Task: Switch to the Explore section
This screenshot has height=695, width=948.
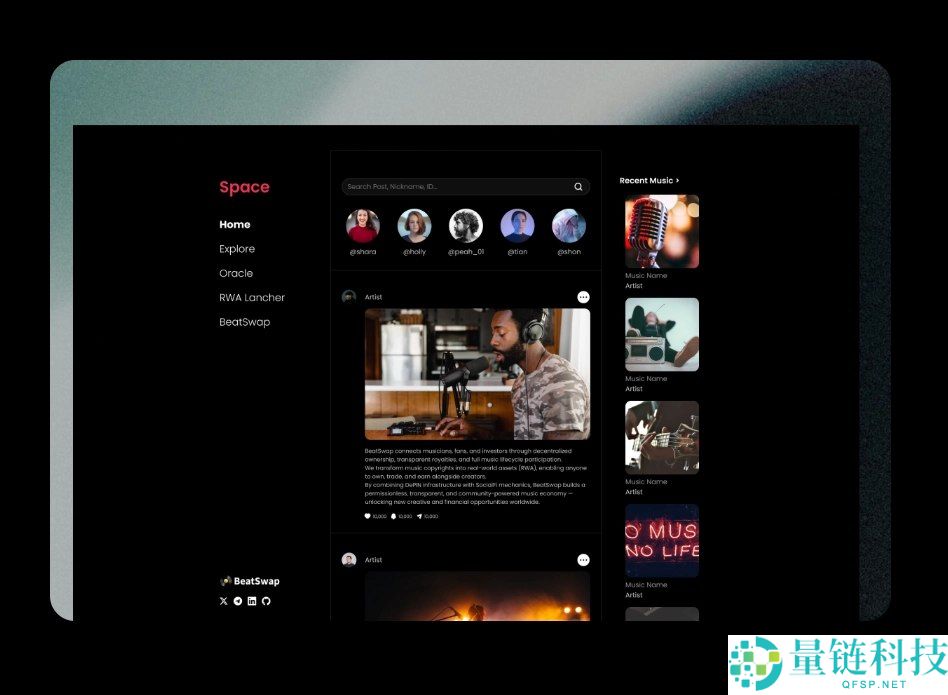Action: click(237, 249)
